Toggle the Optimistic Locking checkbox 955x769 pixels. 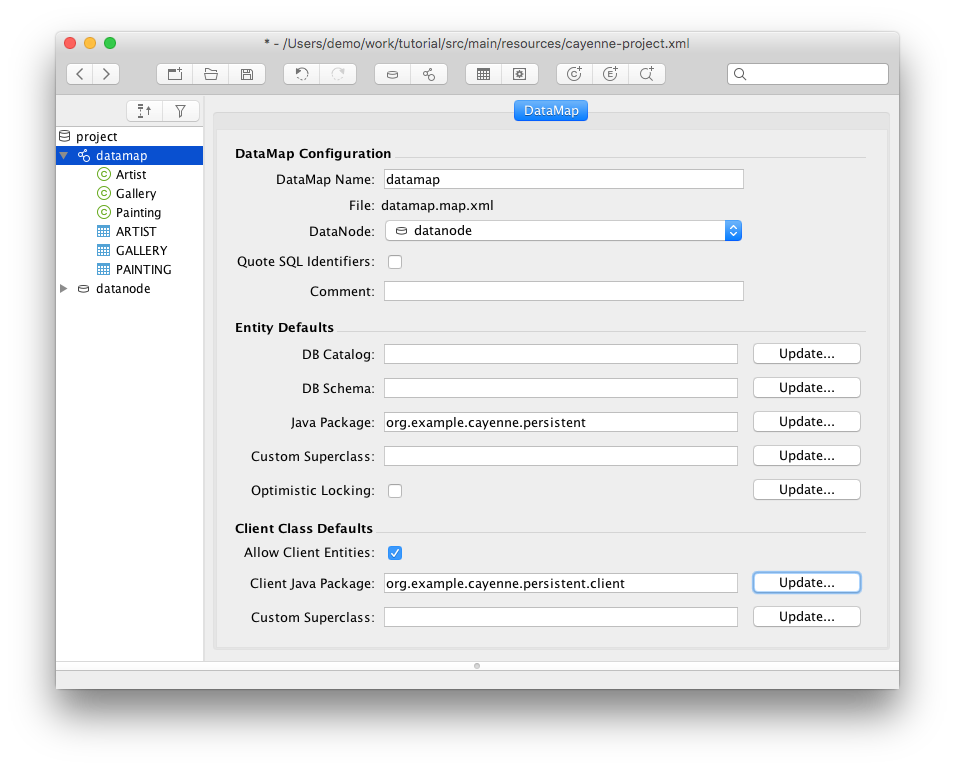[x=395, y=491]
